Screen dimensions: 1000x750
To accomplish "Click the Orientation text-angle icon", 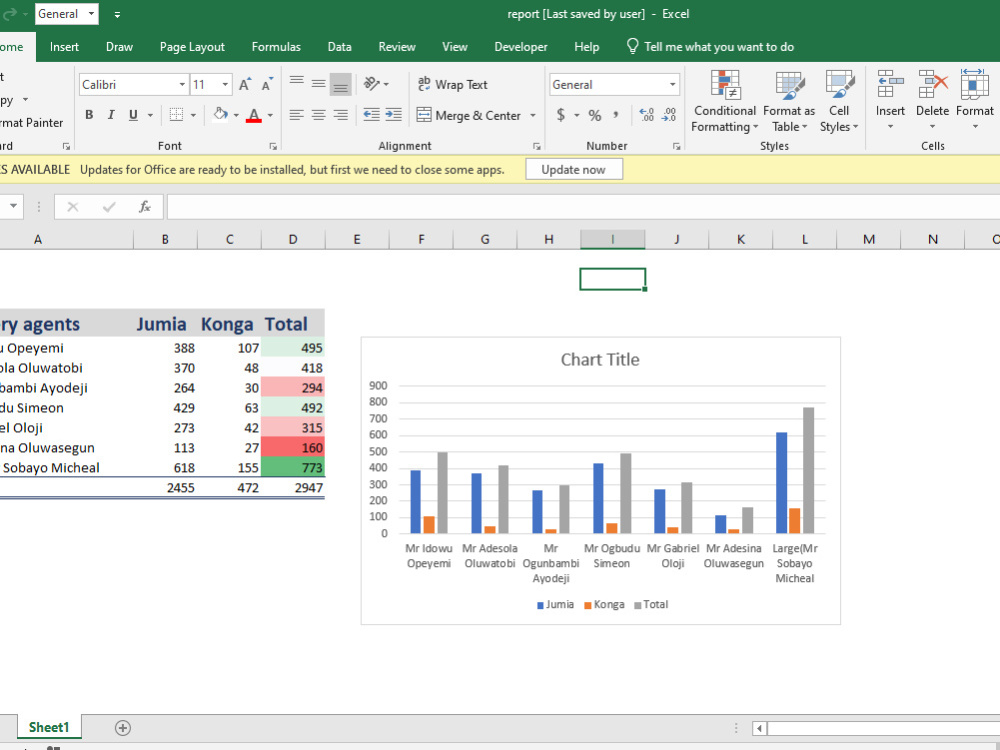I will pos(372,84).
